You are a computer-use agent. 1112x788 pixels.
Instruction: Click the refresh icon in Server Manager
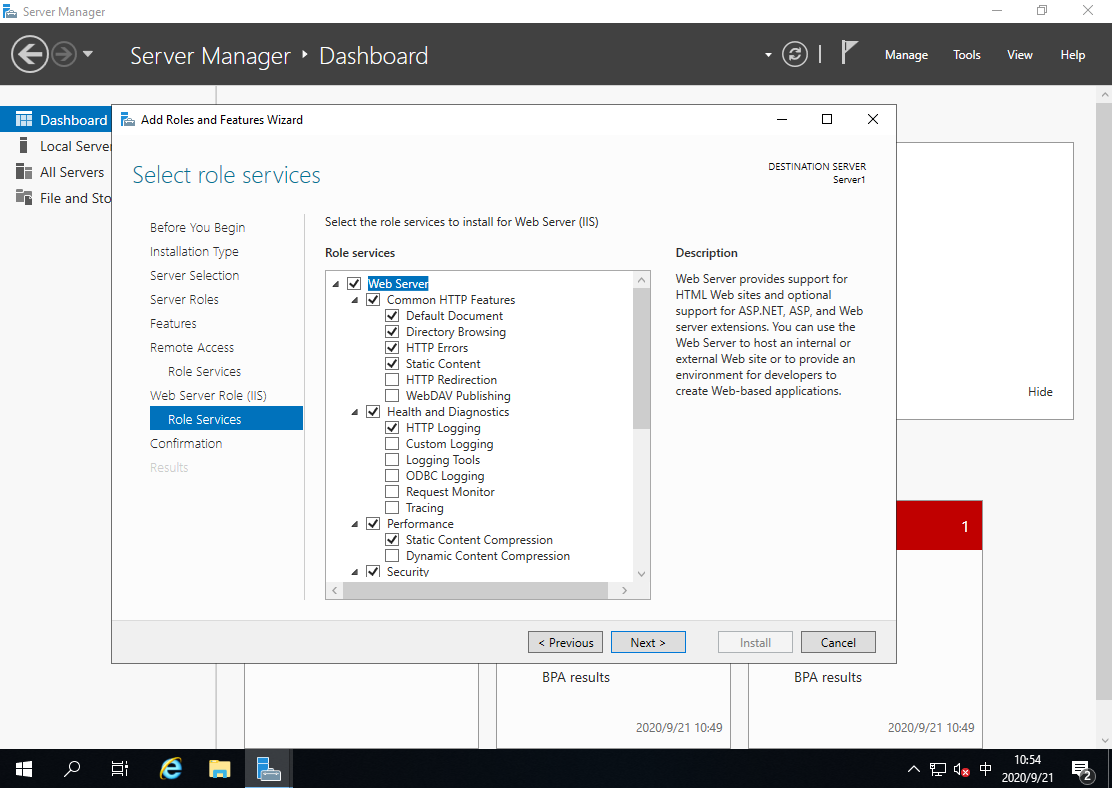point(794,55)
